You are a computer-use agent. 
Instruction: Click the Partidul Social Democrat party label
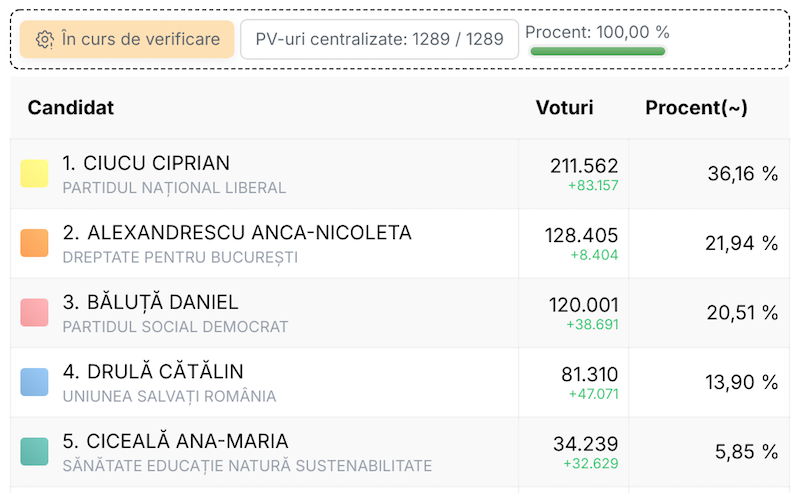point(175,327)
